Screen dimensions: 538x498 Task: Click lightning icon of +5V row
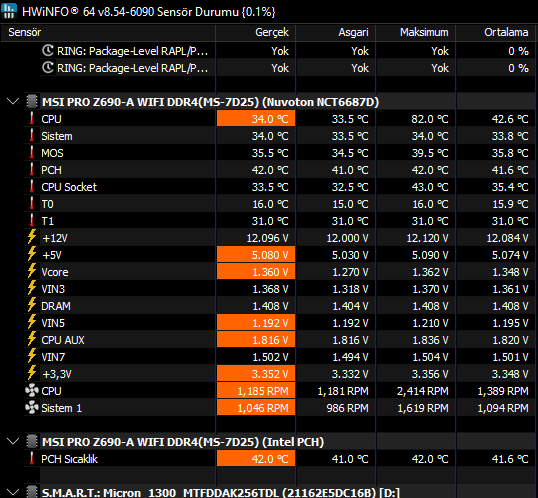pos(32,254)
